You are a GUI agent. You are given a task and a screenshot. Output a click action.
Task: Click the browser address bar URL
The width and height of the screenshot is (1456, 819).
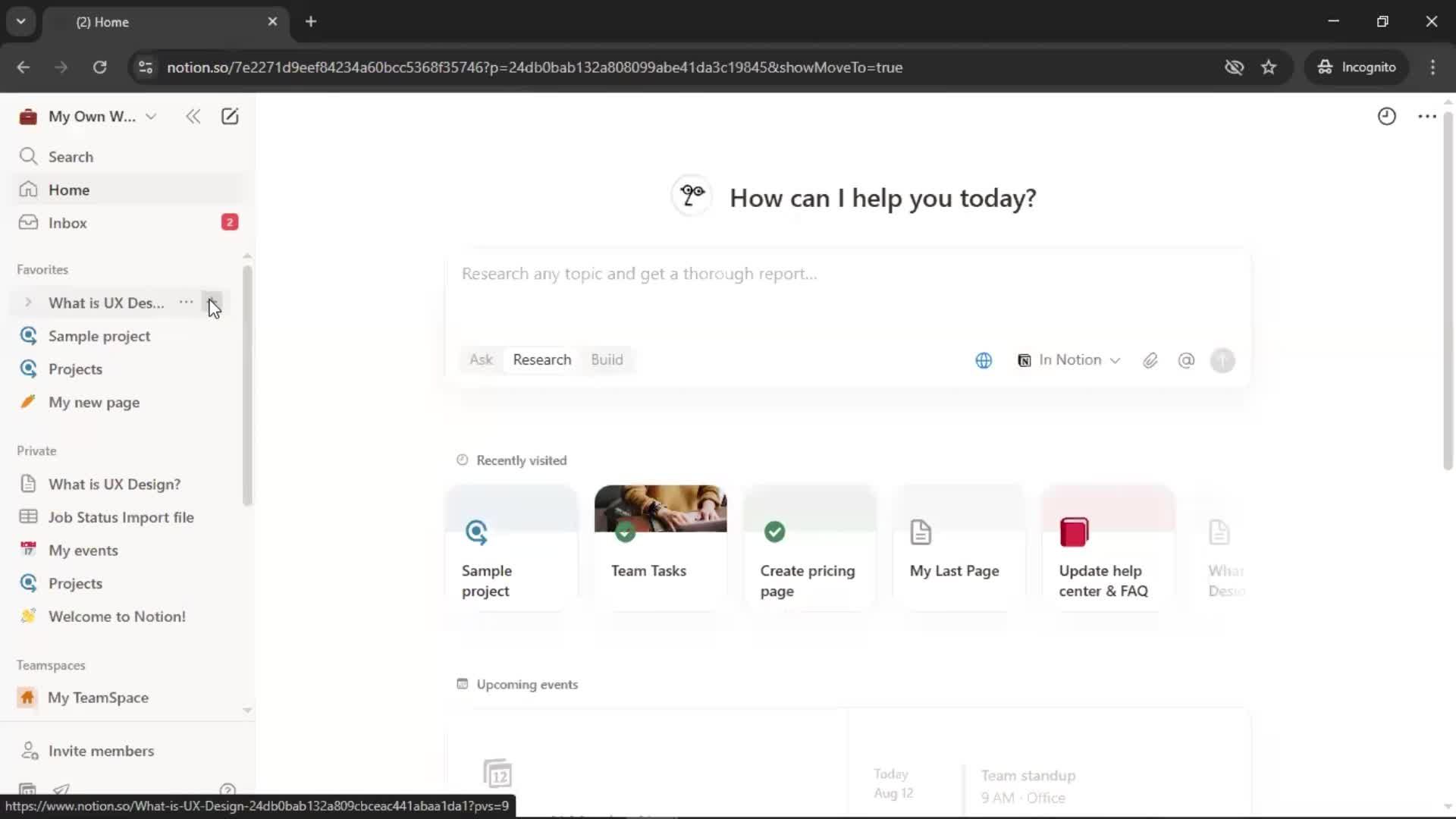click(535, 67)
